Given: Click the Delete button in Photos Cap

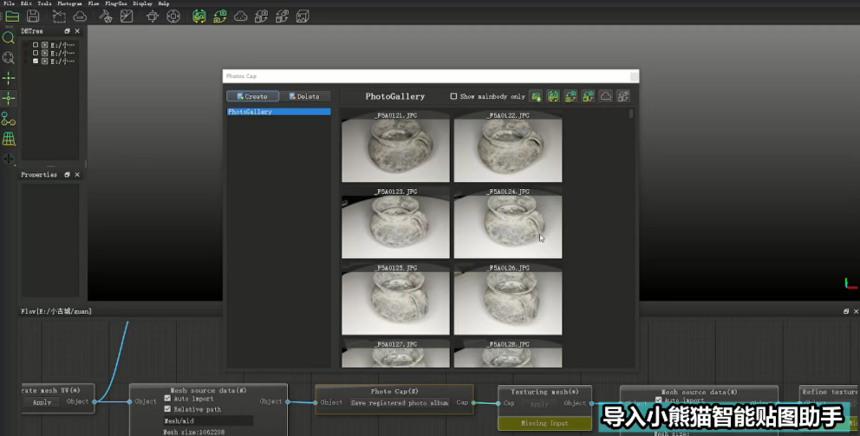Looking at the screenshot, I should coord(304,96).
